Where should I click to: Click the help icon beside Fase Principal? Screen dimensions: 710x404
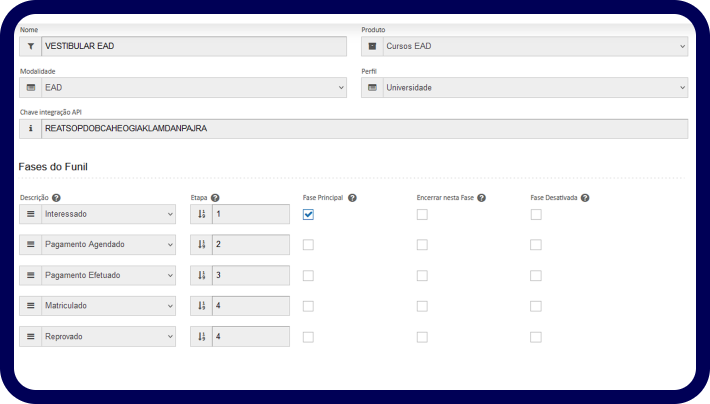tap(353, 198)
